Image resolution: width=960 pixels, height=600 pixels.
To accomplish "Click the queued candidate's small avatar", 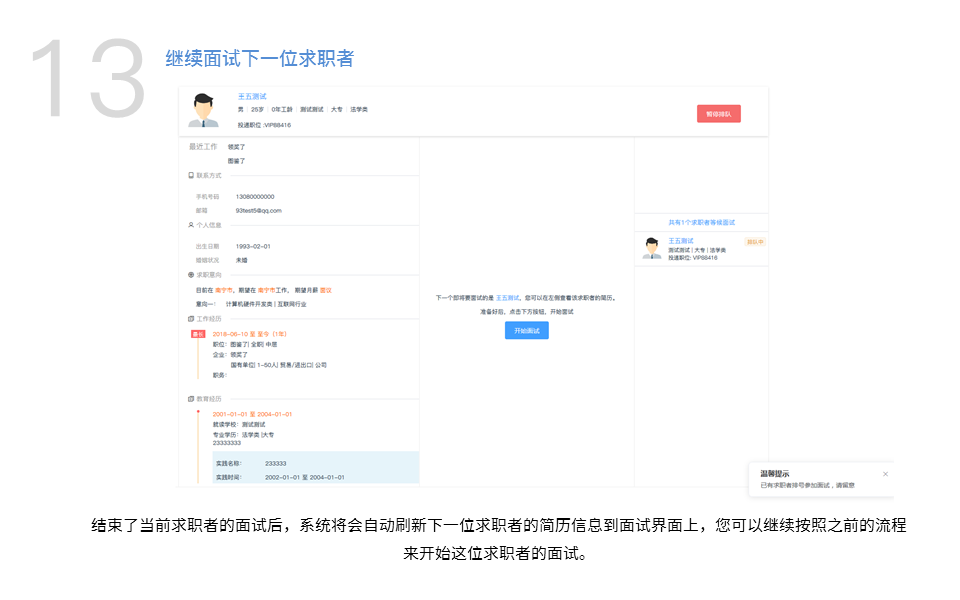I will [x=652, y=248].
